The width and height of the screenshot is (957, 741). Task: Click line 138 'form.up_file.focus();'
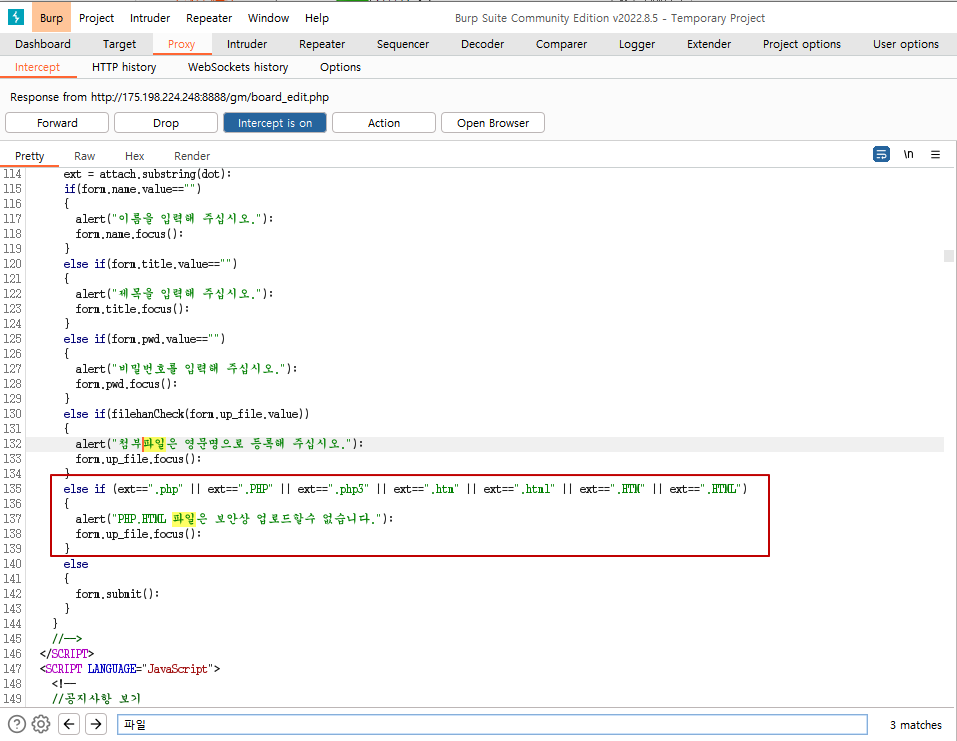tap(138, 533)
